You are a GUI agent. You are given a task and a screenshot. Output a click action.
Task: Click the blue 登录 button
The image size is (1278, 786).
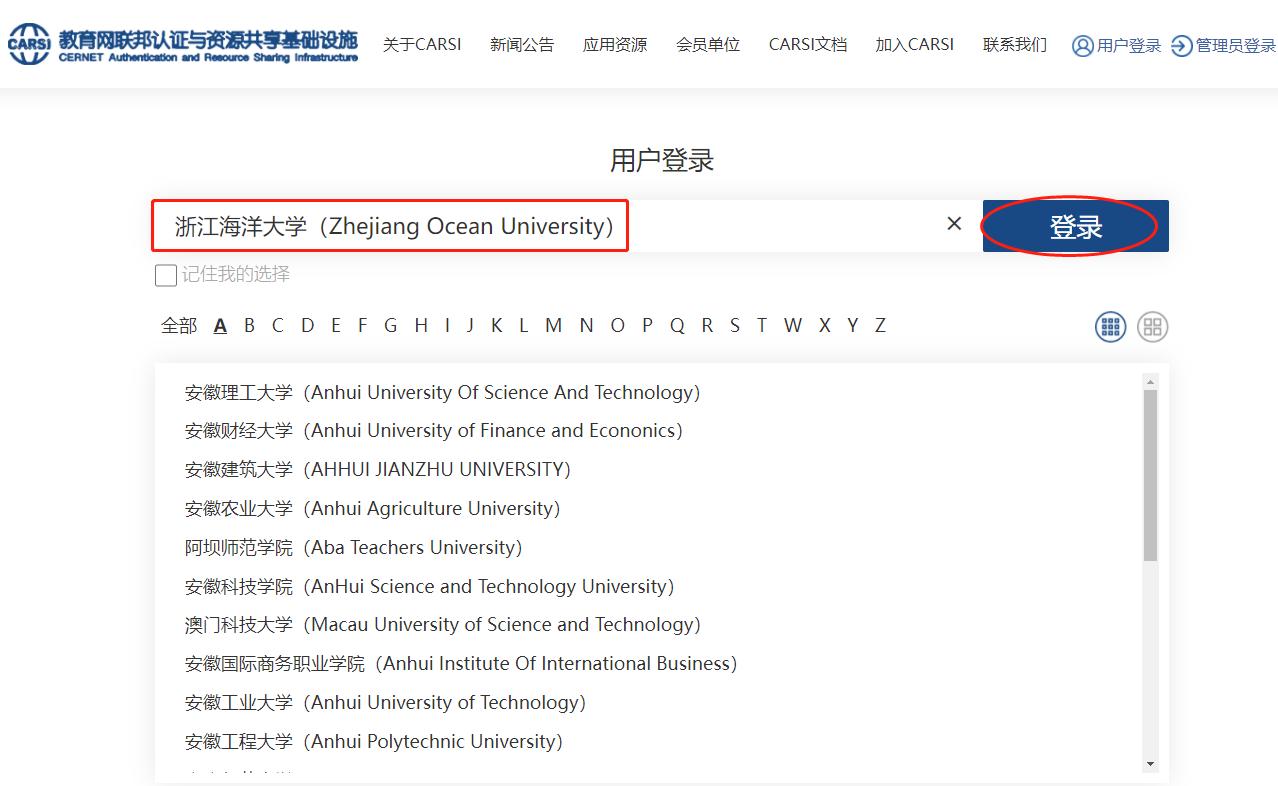point(1076,226)
